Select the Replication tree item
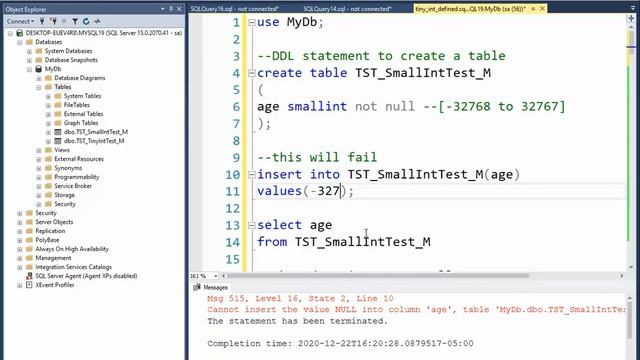The width and height of the screenshot is (640, 360). 50,231
